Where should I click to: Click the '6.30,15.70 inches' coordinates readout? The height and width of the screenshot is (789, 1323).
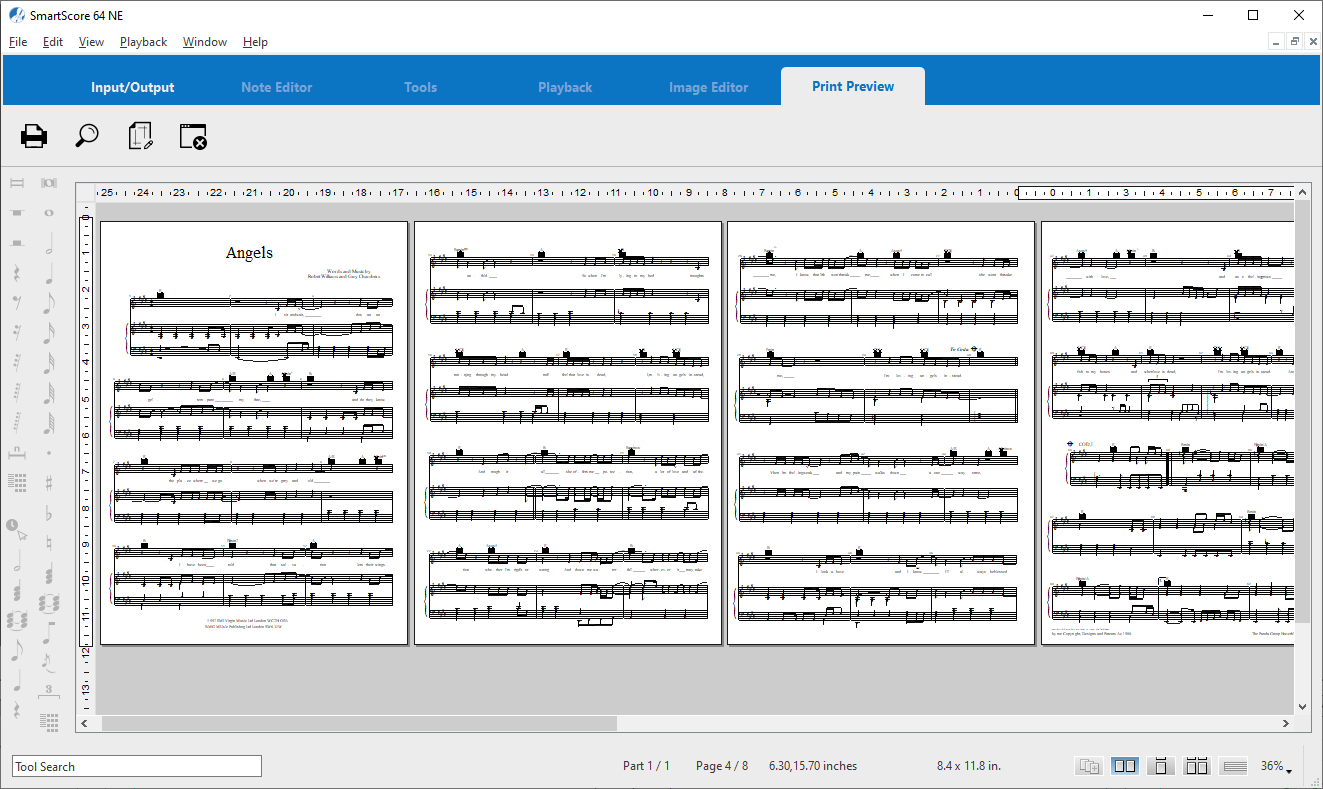(813, 766)
